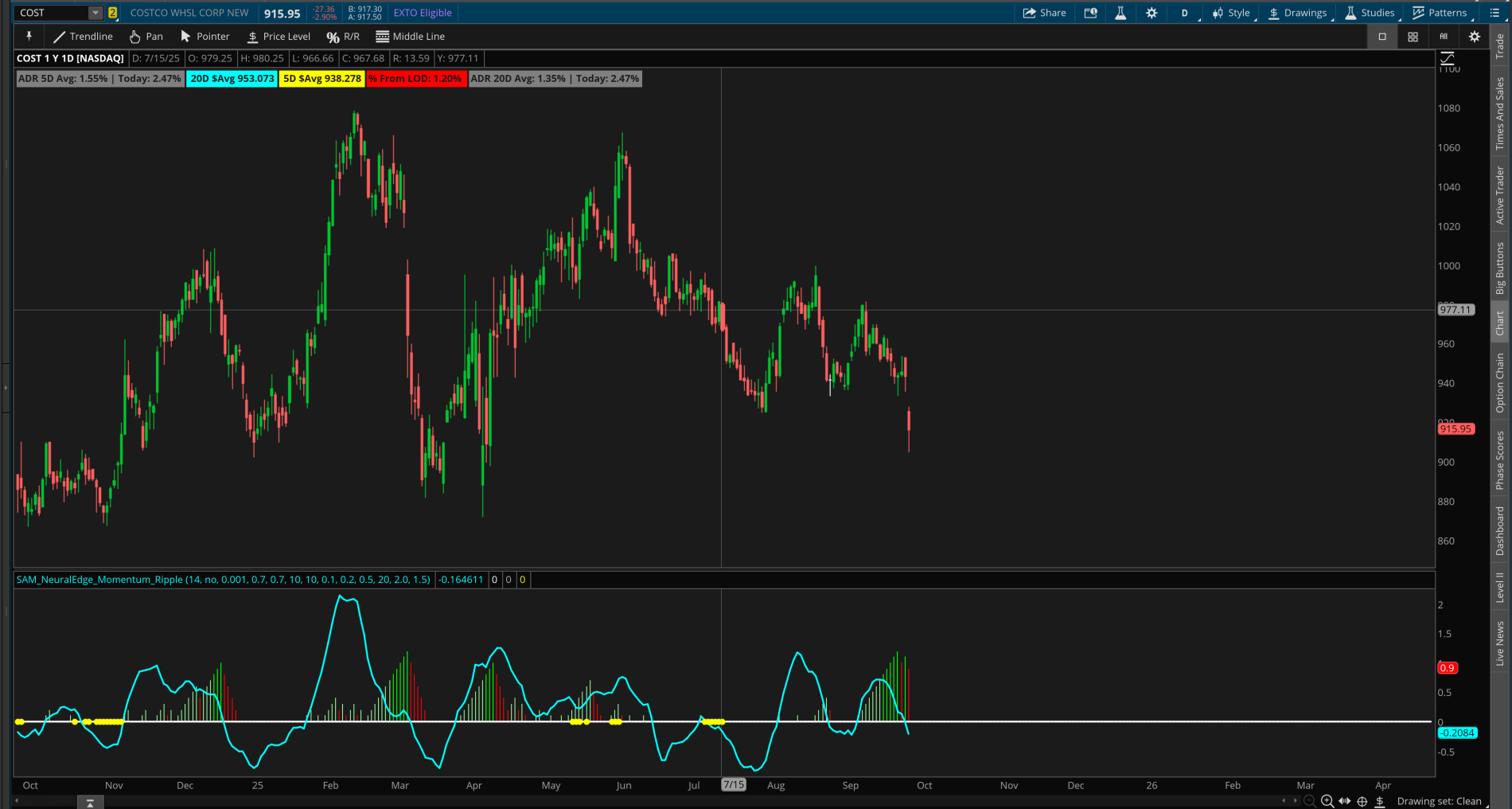Choose the Price Level drawing tool
The image size is (1512, 809).
click(279, 37)
